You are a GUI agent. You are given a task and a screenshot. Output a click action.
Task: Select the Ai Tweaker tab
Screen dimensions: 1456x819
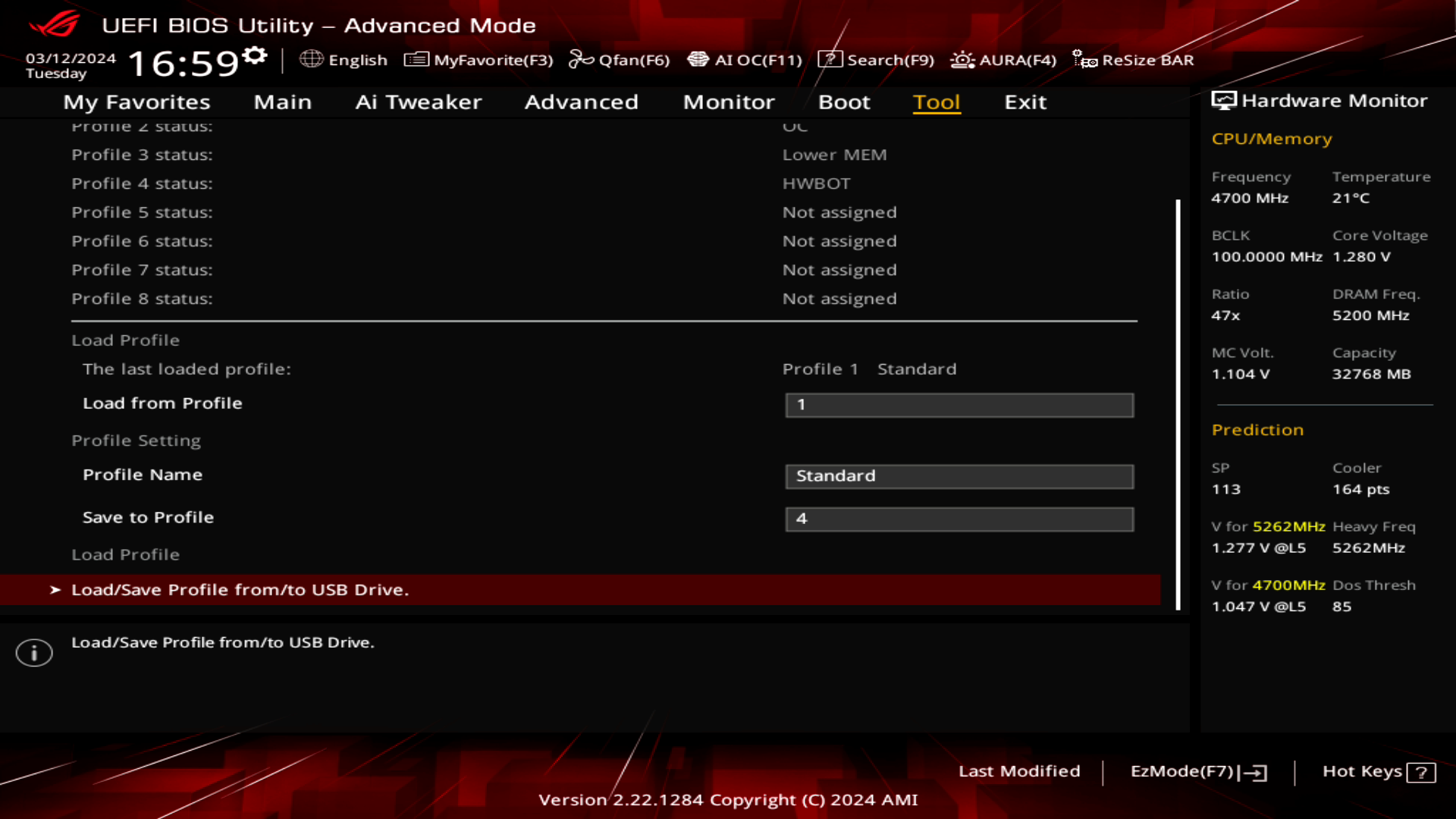pos(418,101)
